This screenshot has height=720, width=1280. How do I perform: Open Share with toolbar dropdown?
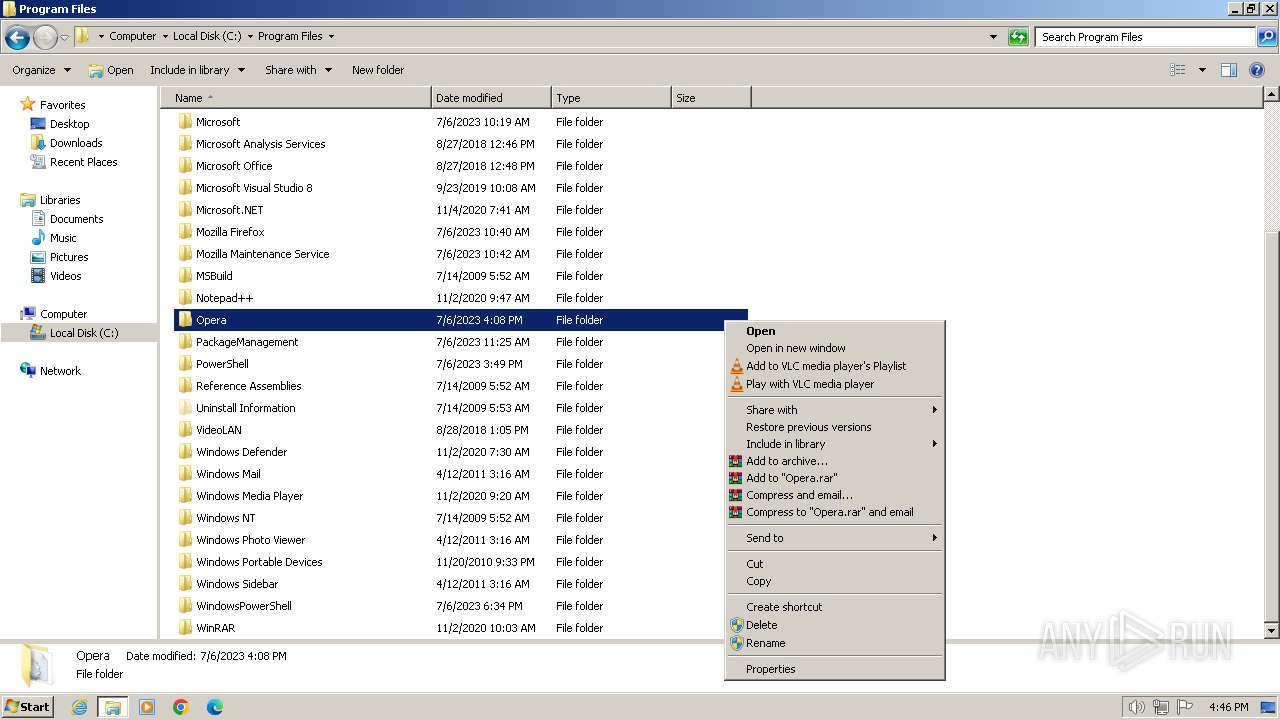click(x=298, y=70)
